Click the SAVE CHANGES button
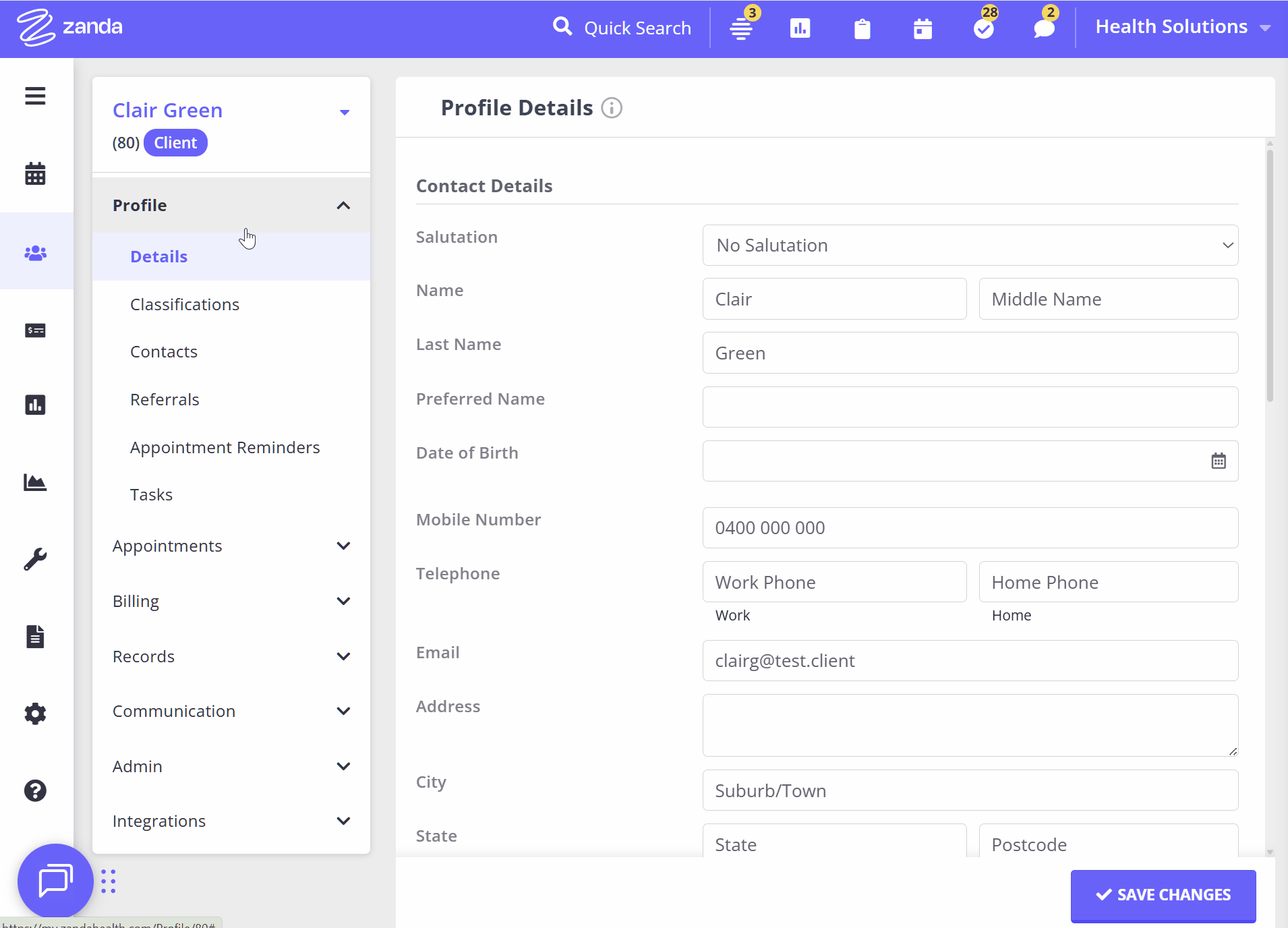This screenshot has width=1288, height=928. pyautogui.click(x=1163, y=895)
